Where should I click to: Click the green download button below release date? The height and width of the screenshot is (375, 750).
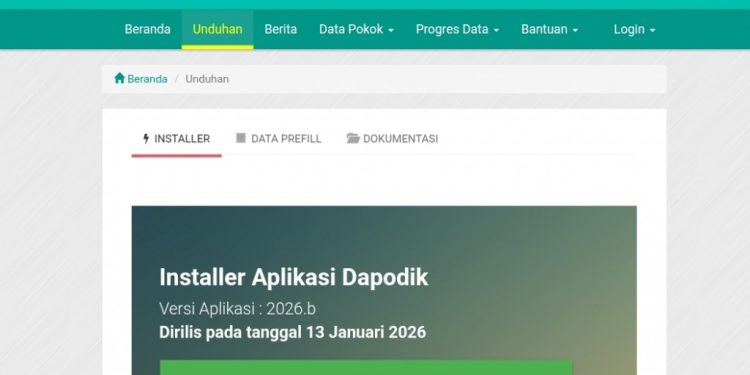[366, 367]
